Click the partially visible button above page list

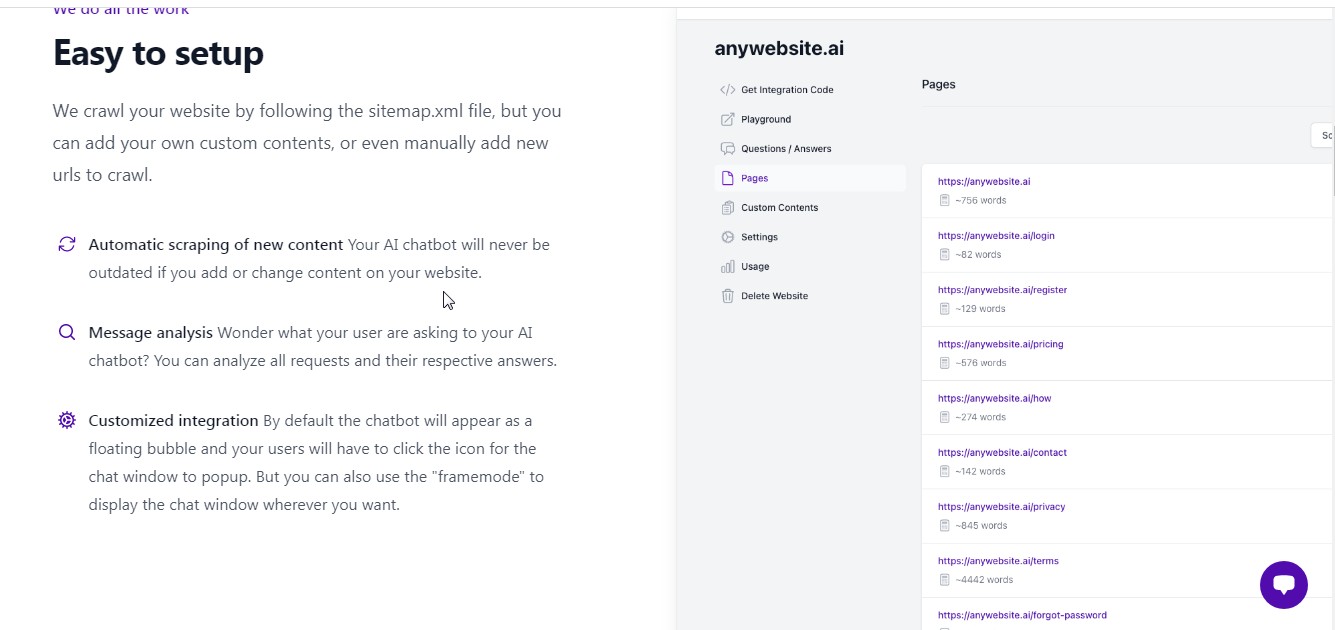pyautogui.click(x=1323, y=135)
